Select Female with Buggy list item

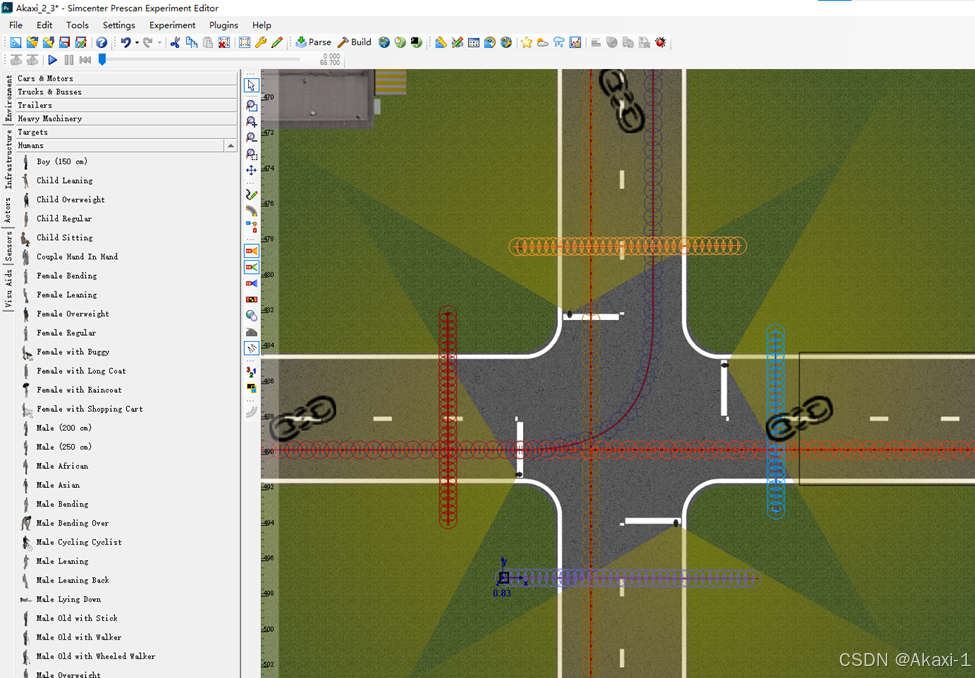[x=73, y=352]
